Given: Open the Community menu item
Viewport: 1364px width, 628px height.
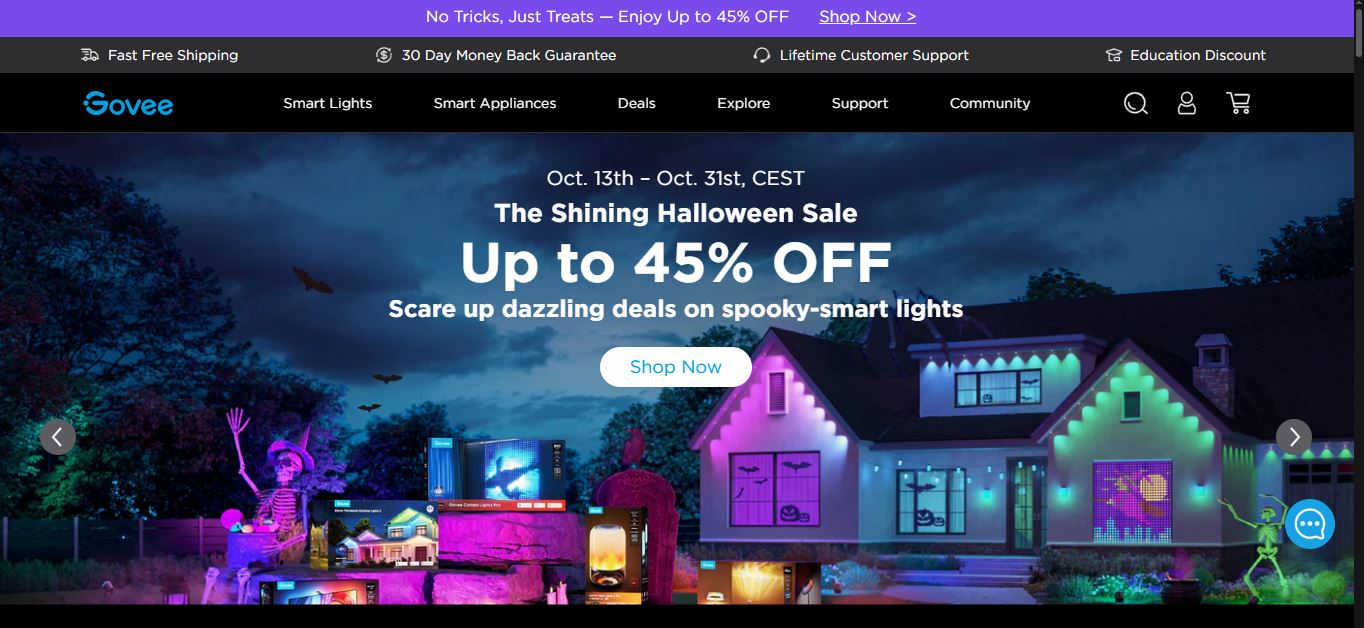Looking at the screenshot, I should (990, 103).
